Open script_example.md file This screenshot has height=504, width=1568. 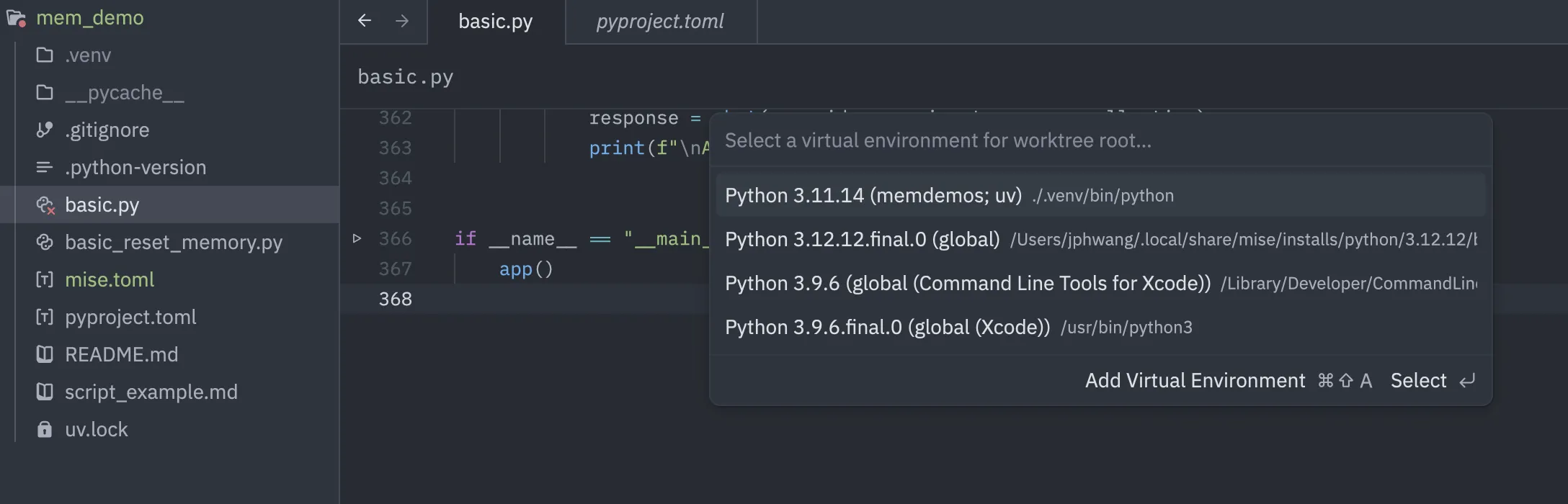[x=170, y=392]
